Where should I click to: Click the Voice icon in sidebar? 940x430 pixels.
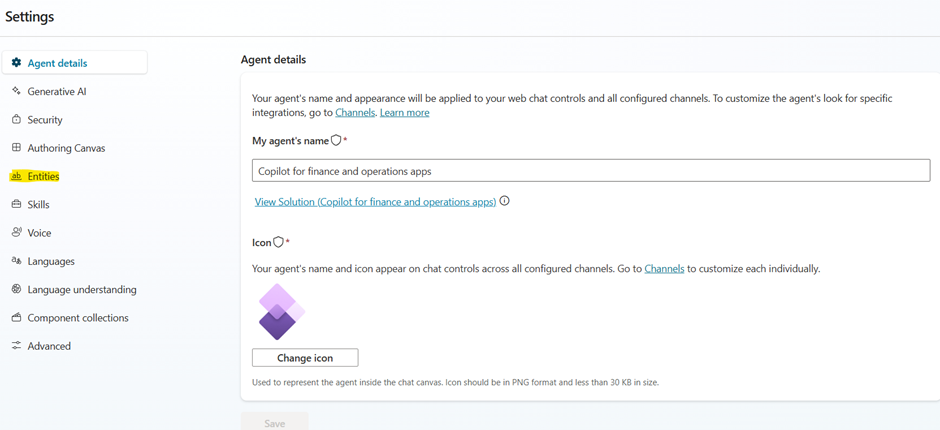16,233
